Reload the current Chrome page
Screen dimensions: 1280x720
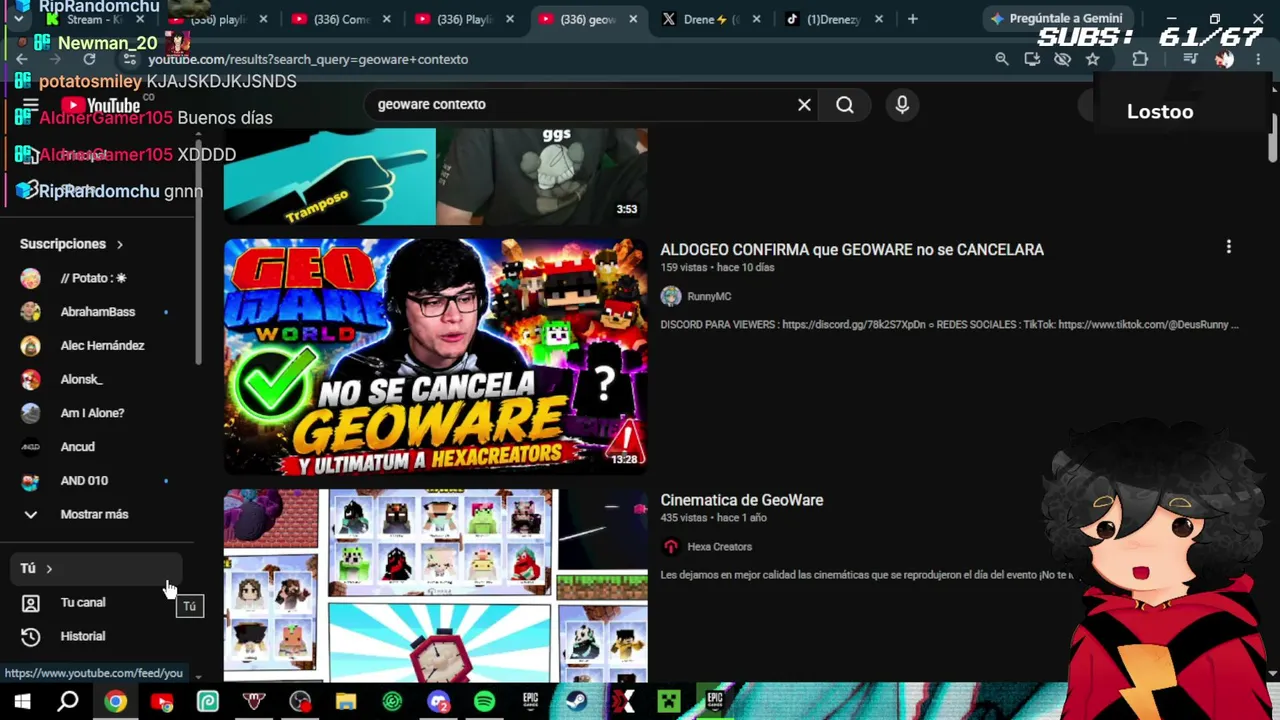(x=89, y=59)
